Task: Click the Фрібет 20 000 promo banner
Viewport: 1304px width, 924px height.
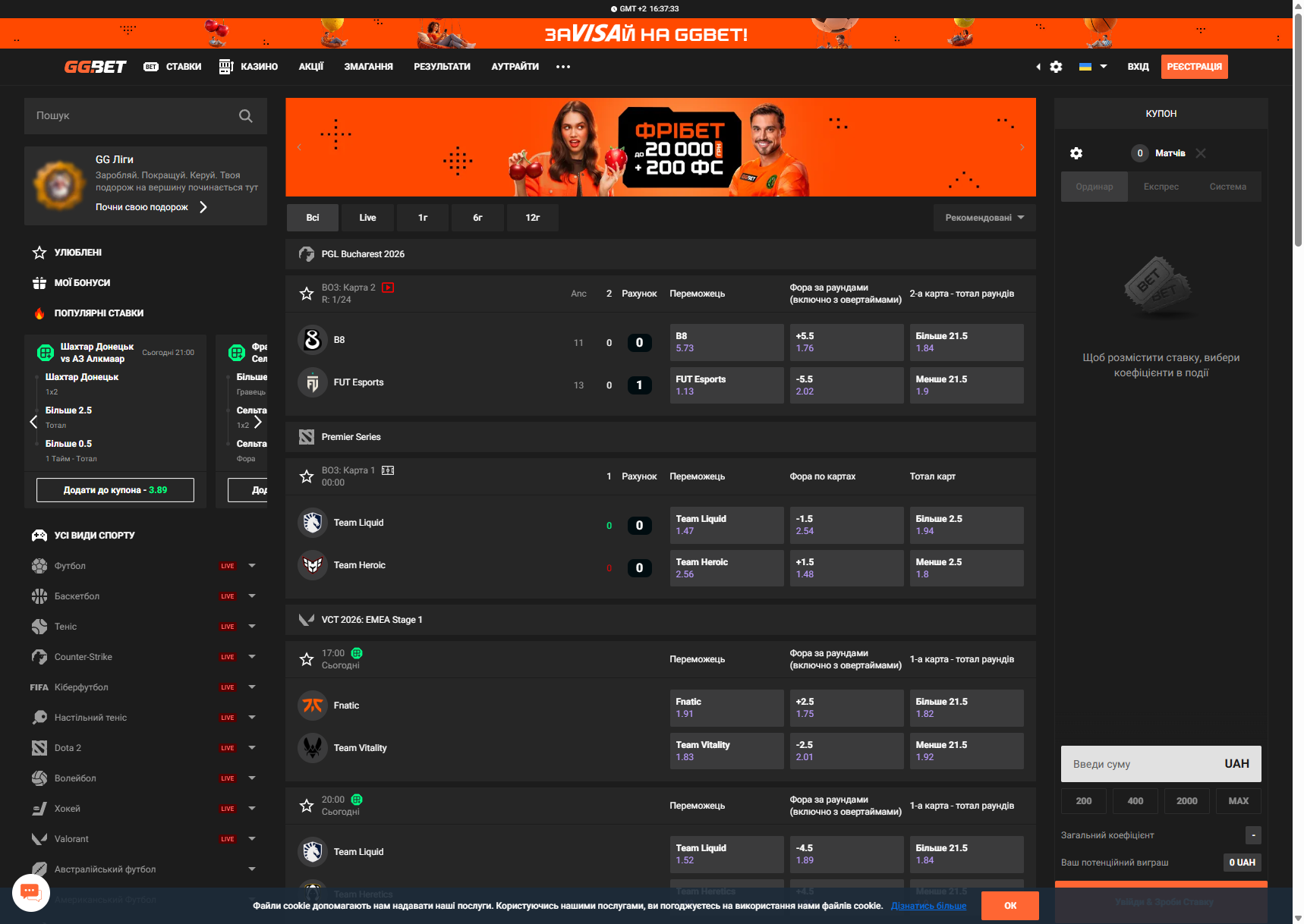Action: pos(661,147)
